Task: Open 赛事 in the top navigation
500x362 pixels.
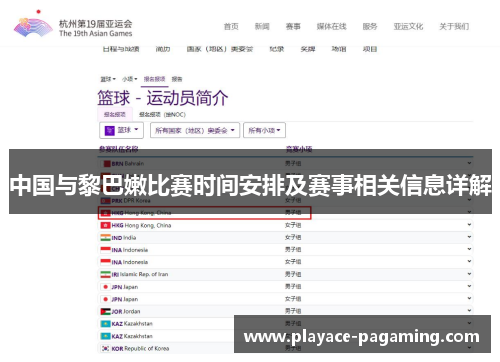Action: 293,26
